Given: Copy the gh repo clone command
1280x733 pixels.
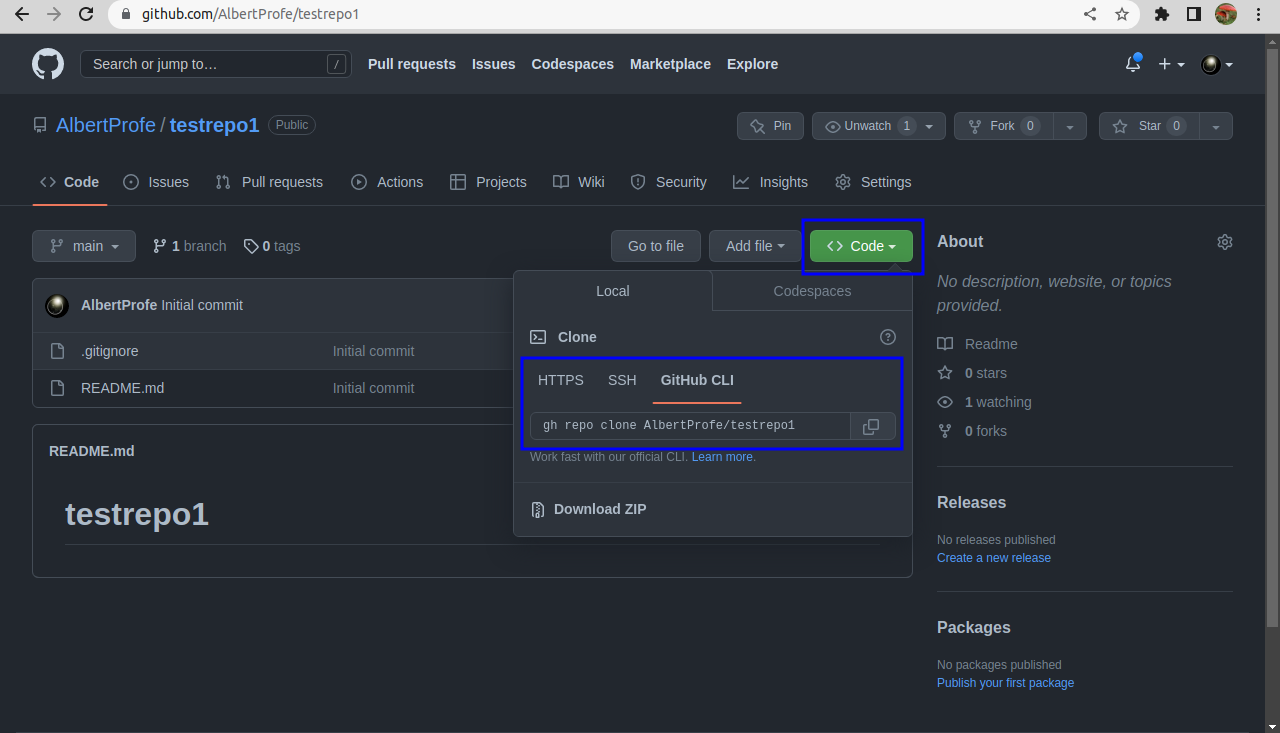Looking at the screenshot, I should point(871,426).
